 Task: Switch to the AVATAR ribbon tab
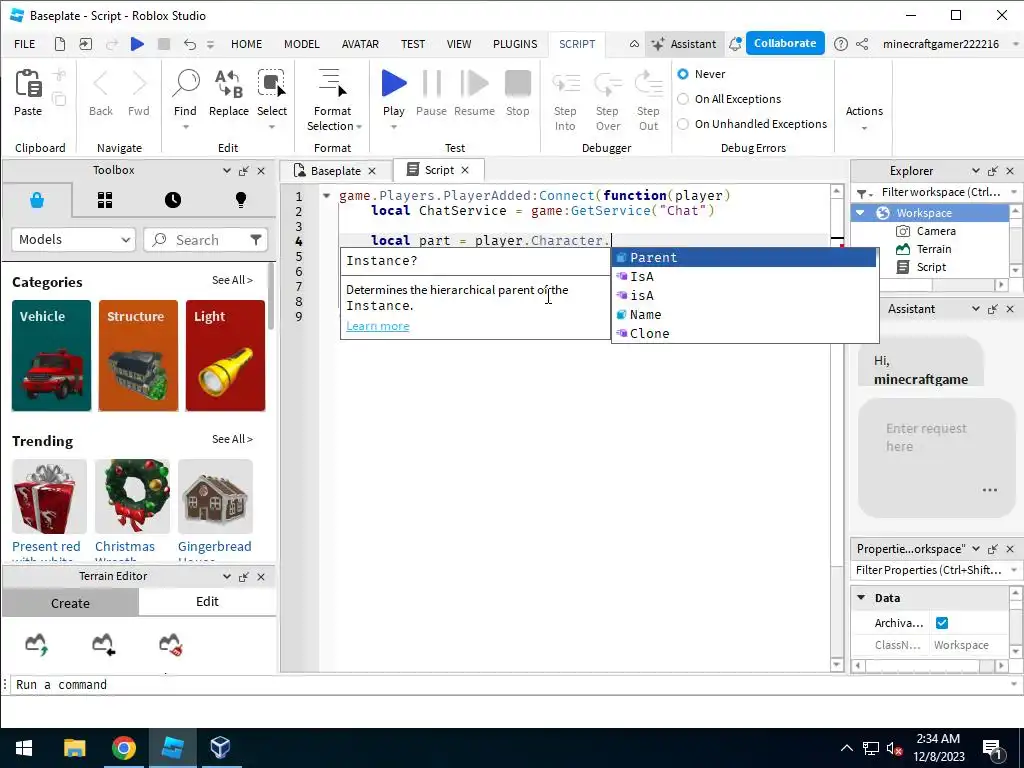pyautogui.click(x=360, y=44)
